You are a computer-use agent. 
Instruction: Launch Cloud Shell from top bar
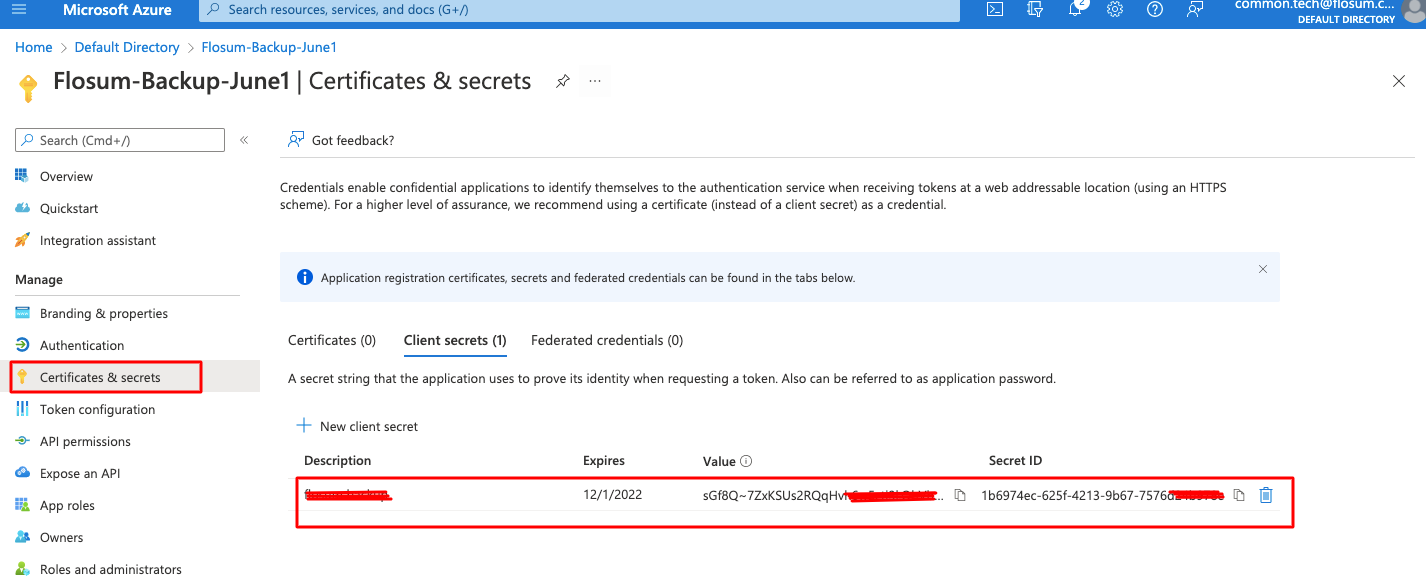pyautogui.click(x=995, y=10)
